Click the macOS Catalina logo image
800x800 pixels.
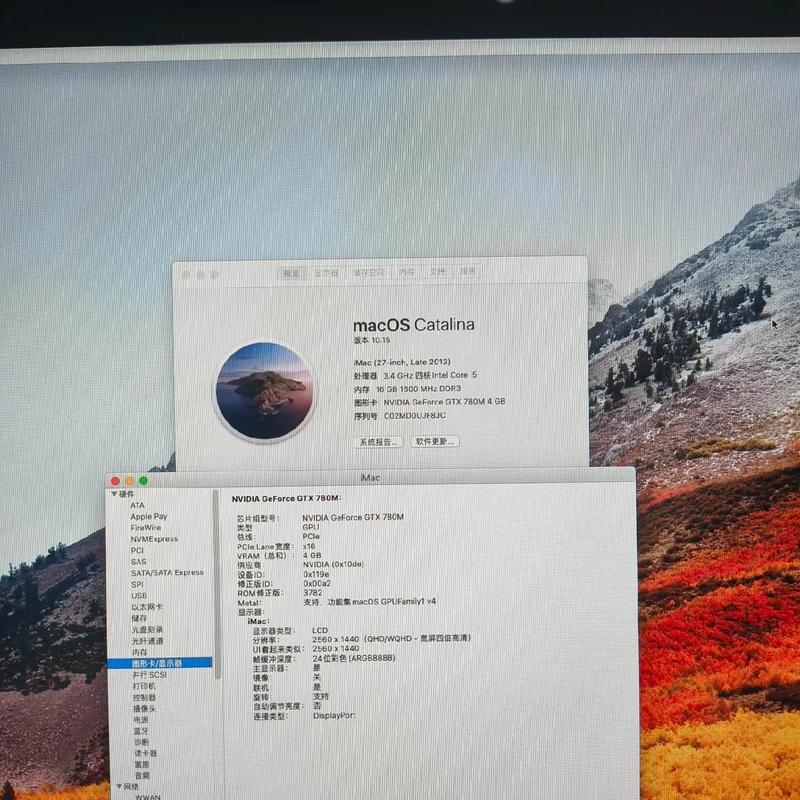(264, 391)
